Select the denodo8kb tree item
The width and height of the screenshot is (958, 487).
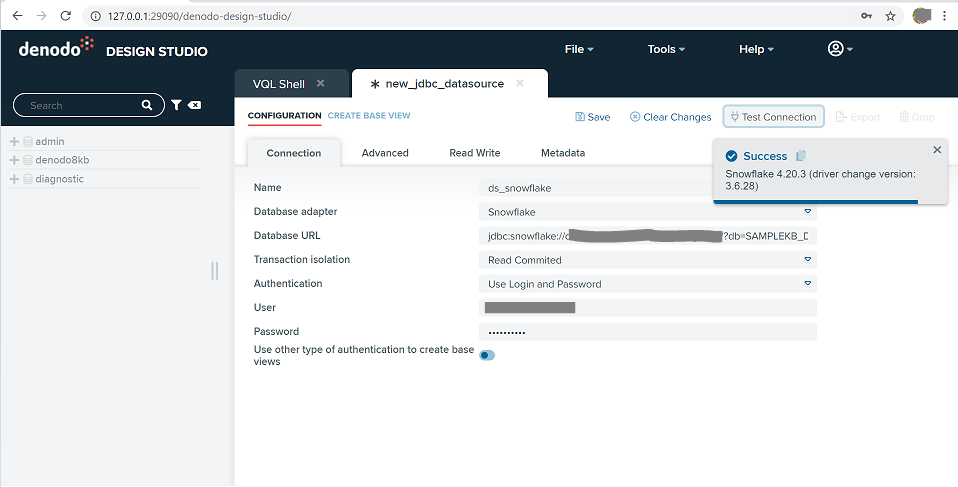point(62,160)
